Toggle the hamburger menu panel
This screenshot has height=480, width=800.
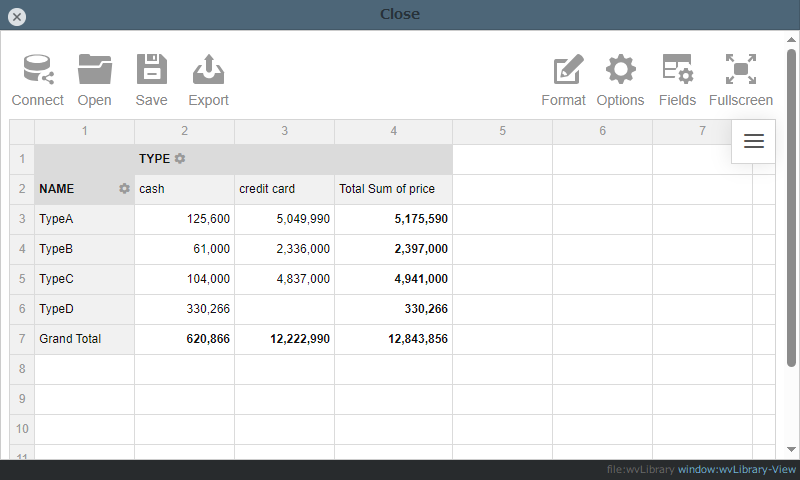(754, 141)
